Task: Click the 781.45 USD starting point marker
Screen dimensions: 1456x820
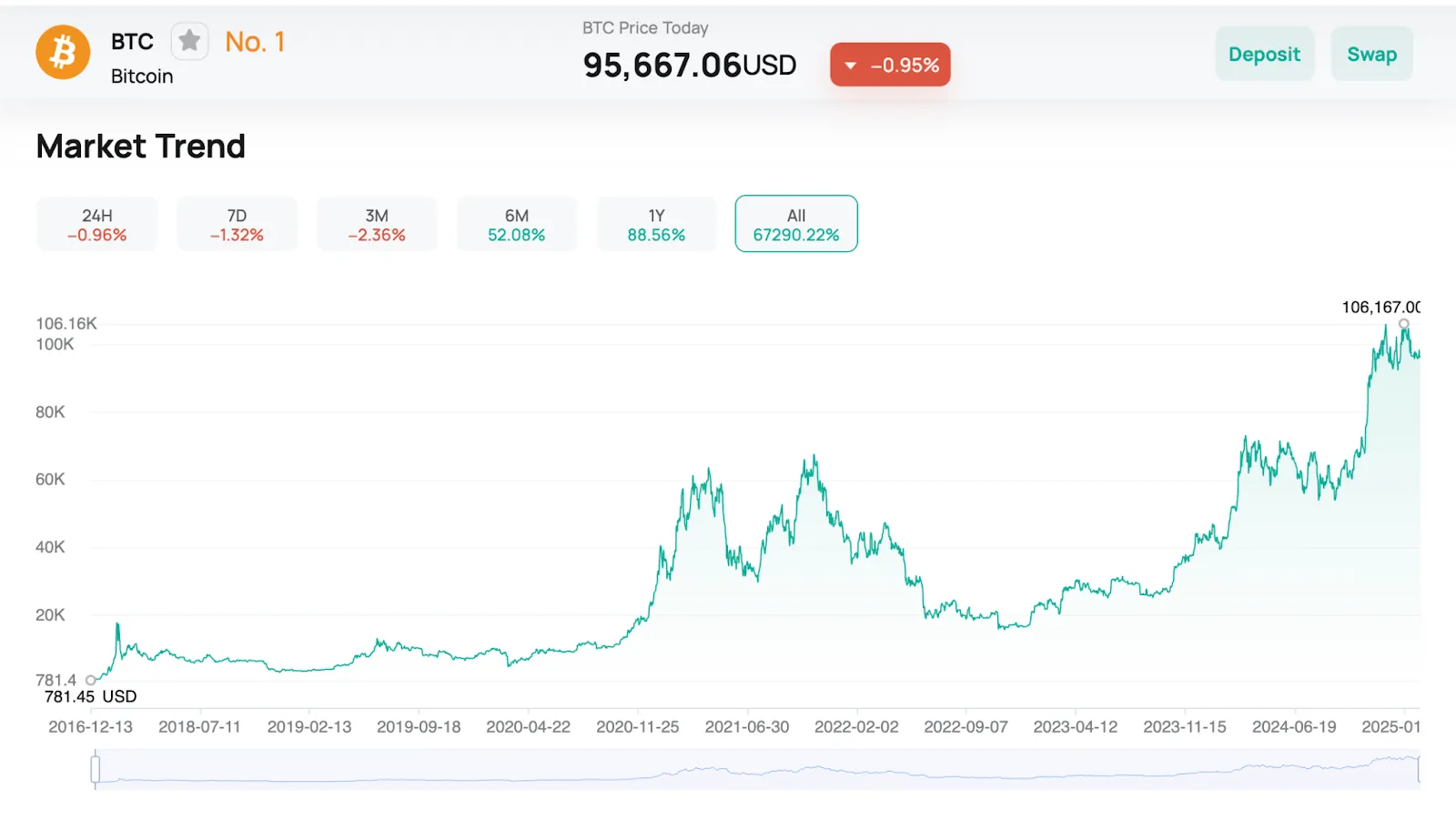Action: tap(91, 680)
